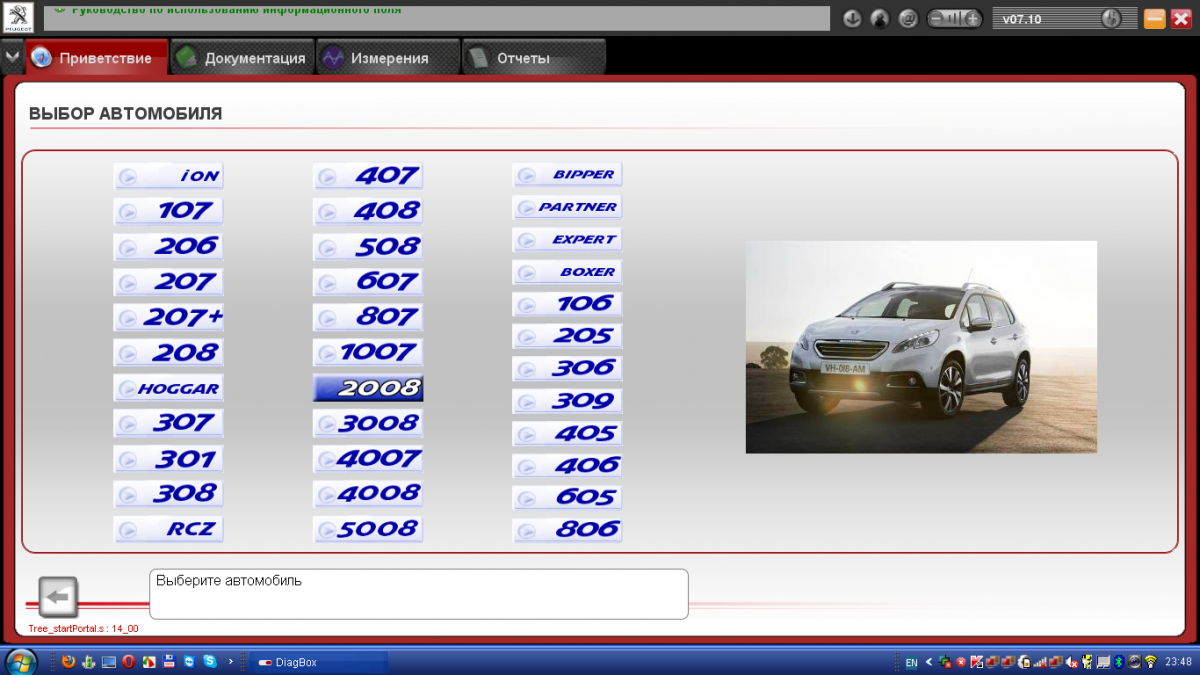
Task: Click the plus side of the zoom control
Action: coord(972,19)
